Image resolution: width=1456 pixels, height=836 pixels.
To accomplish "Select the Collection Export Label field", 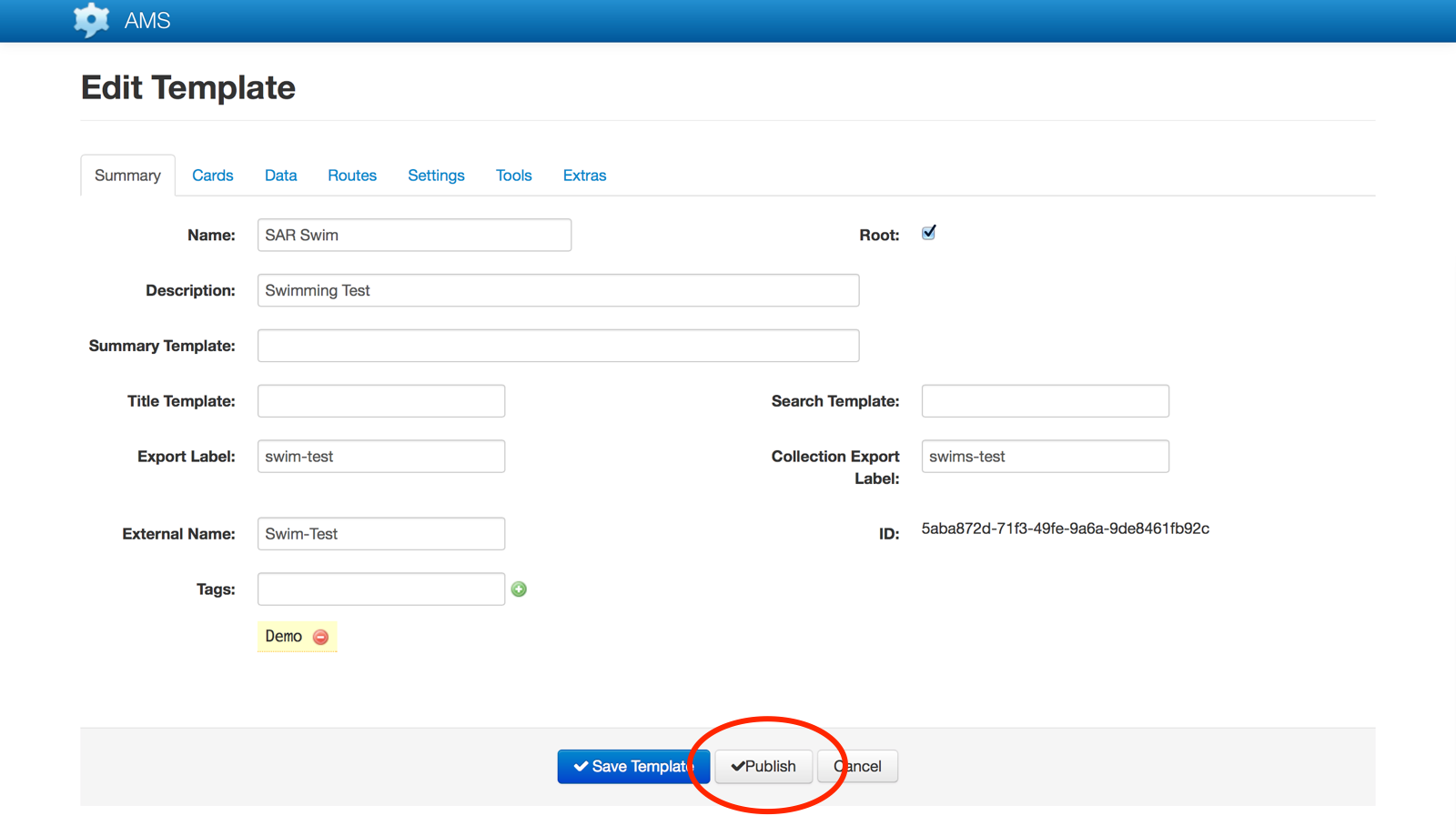I will [1046, 457].
